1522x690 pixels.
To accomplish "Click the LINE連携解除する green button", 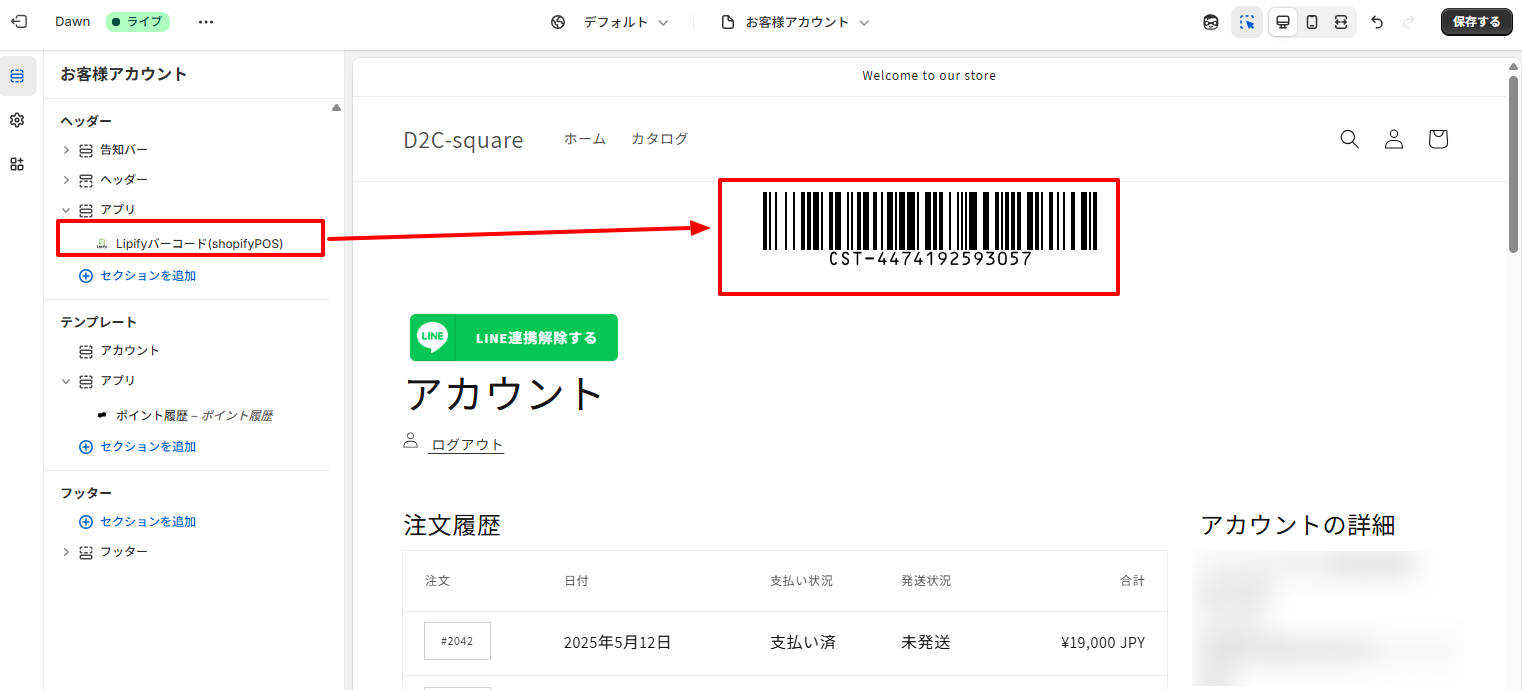I will click(514, 338).
